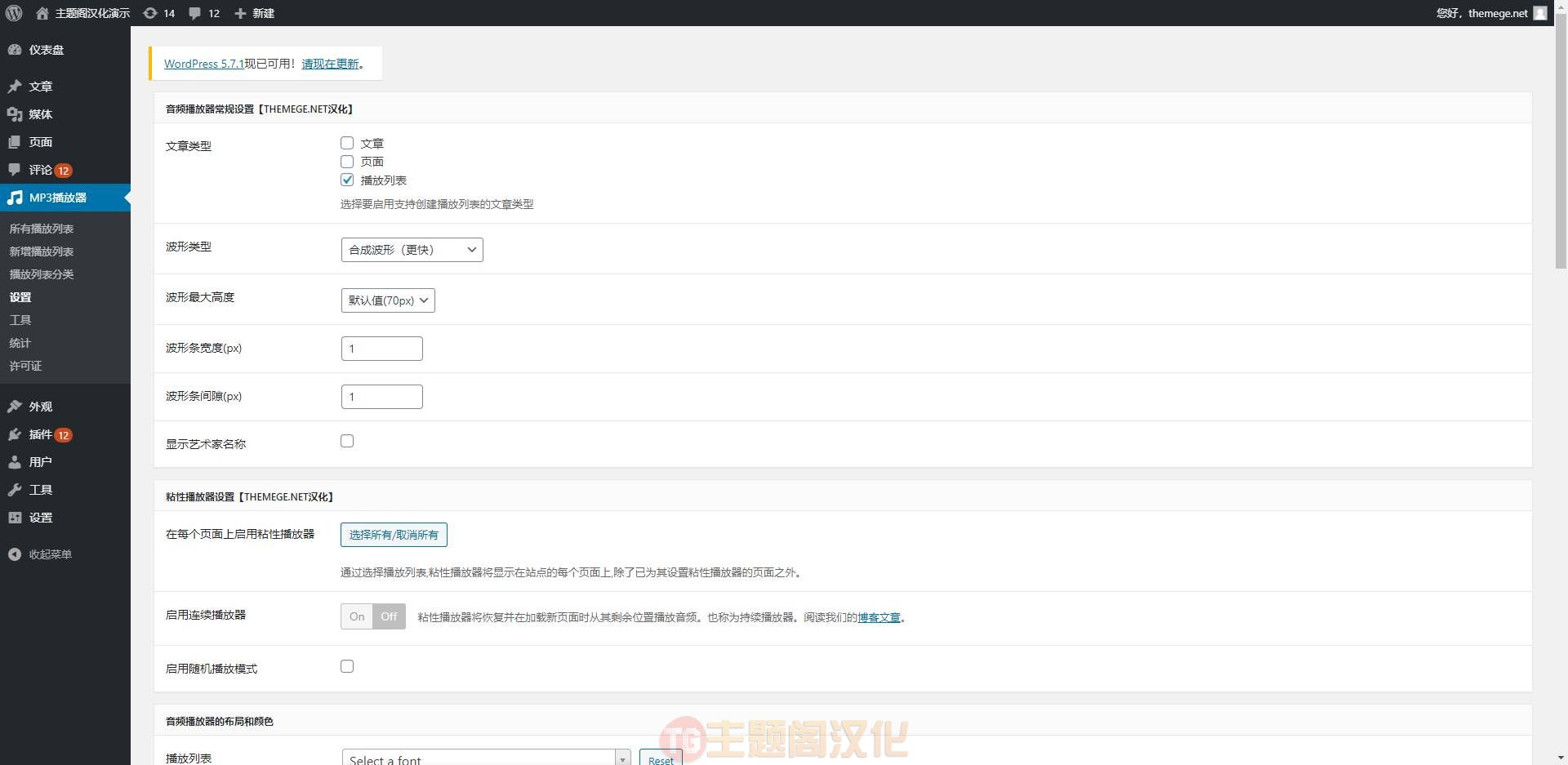Click the 媒体 media icon
1568x765 pixels.
pyautogui.click(x=15, y=114)
